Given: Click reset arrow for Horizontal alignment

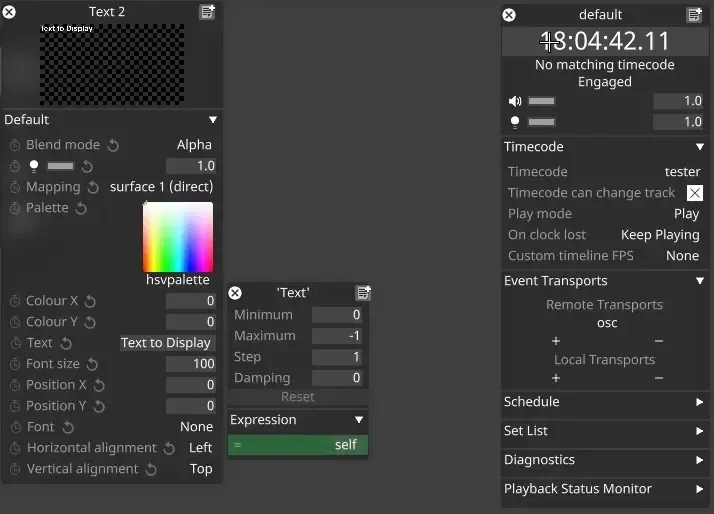Looking at the screenshot, I should tap(169, 449).
